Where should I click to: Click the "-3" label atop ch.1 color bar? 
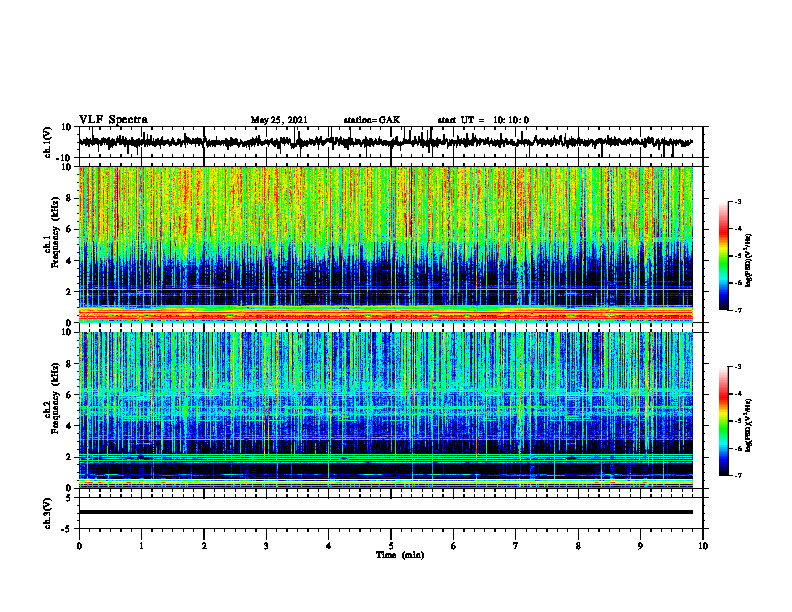point(737,201)
